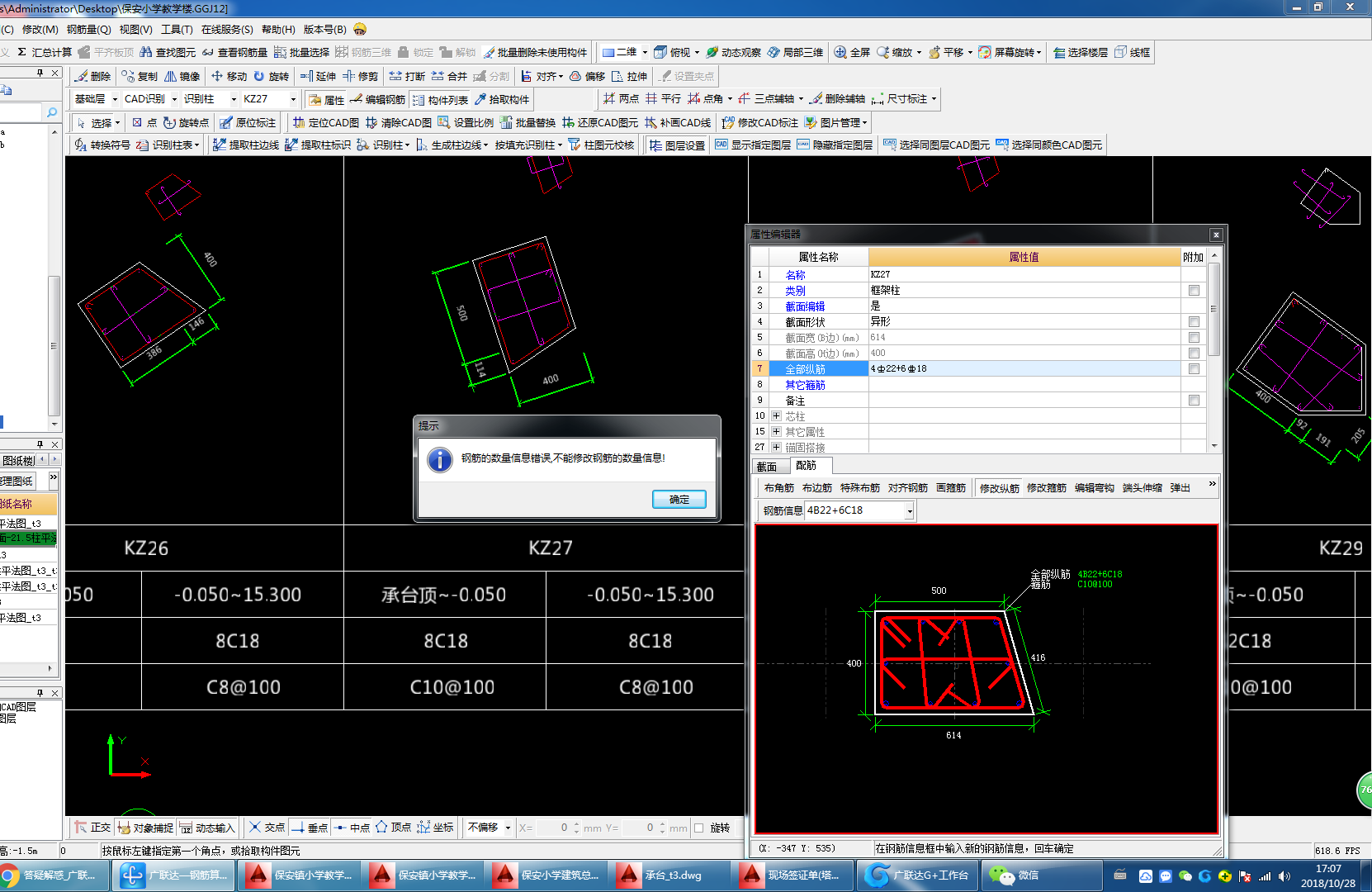The image size is (1372, 892).
Task: Select the 批量选择 tool
Action: tap(302, 52)
